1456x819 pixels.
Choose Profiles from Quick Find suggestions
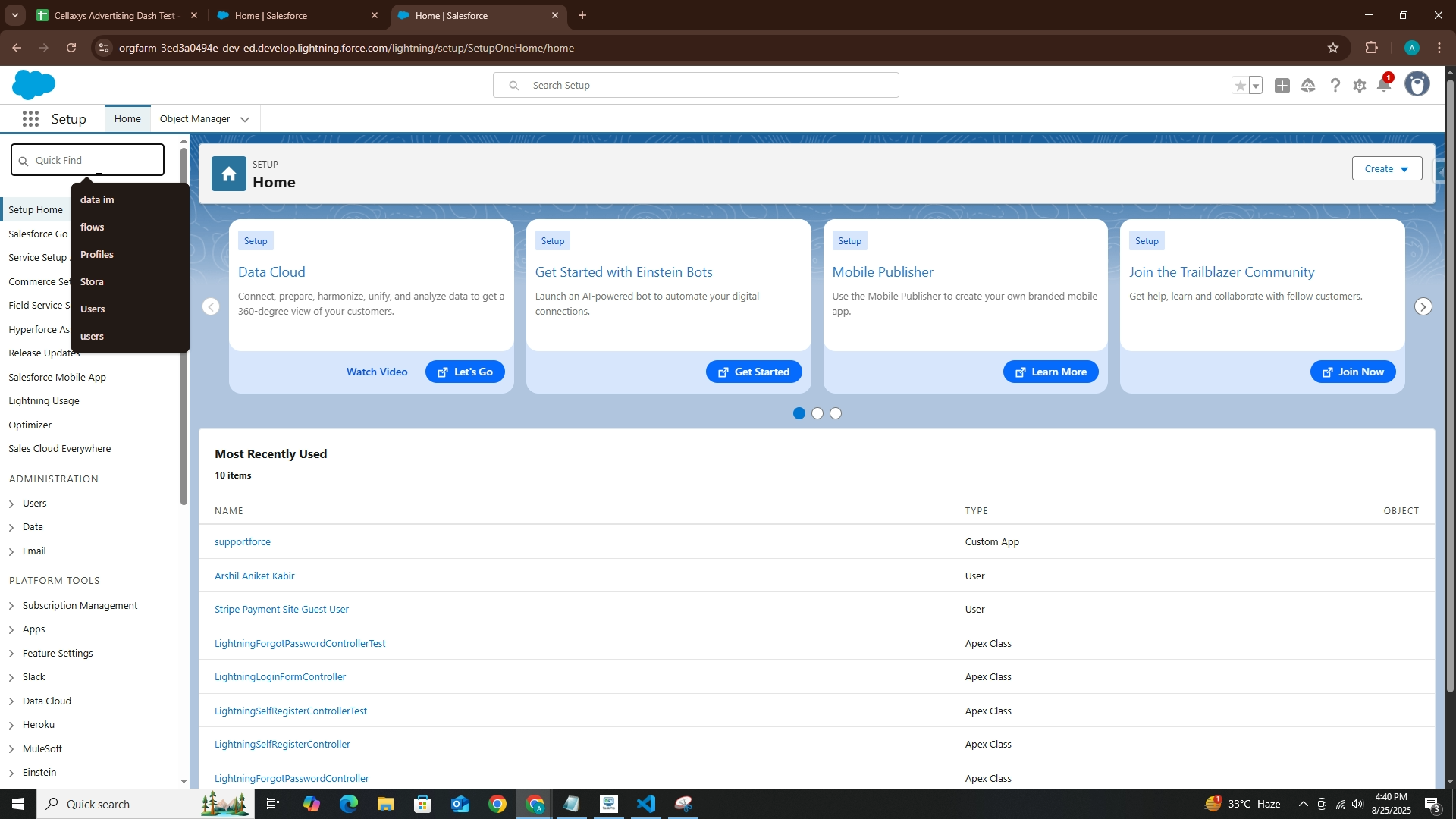(97, 254)
